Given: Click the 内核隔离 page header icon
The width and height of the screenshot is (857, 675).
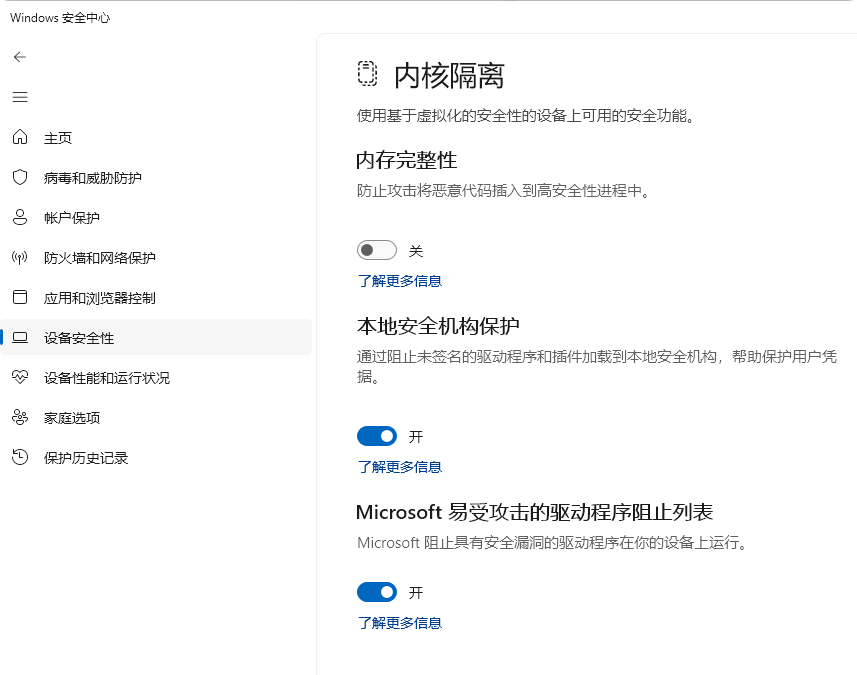Looking at the screenshot, I should pos(365,75).
